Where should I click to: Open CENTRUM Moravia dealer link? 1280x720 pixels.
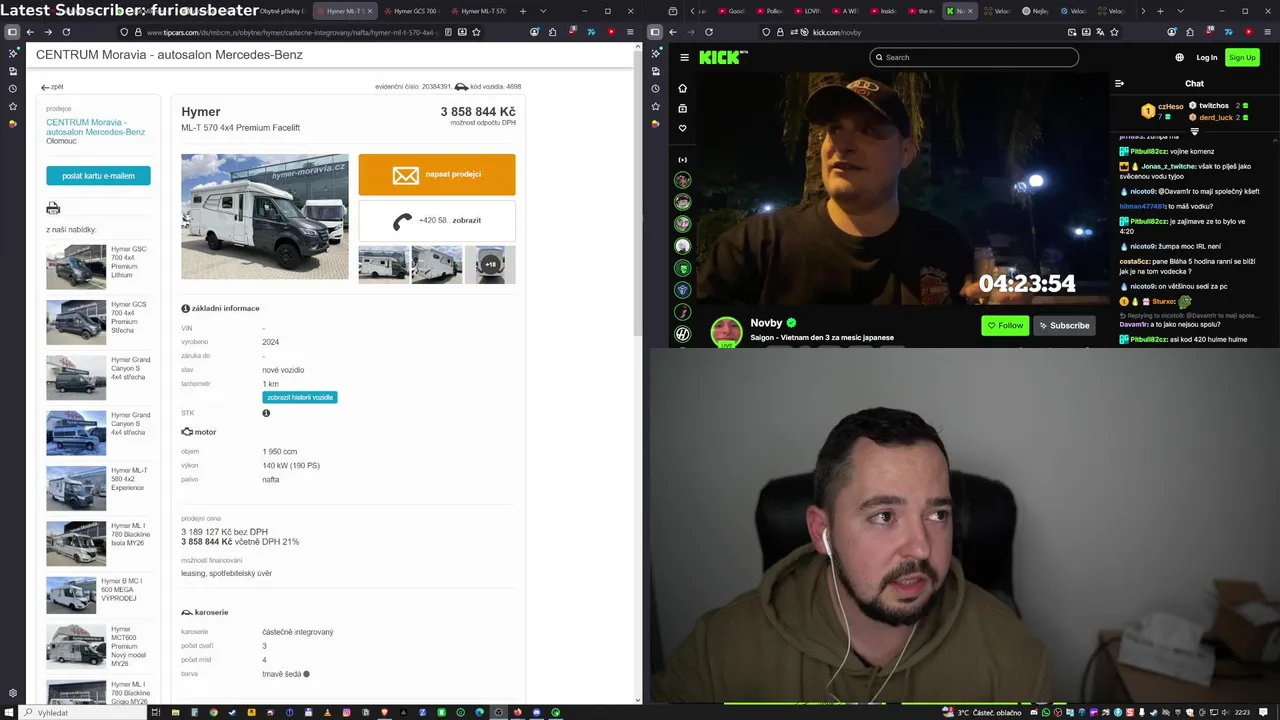[x=95, y=127]
